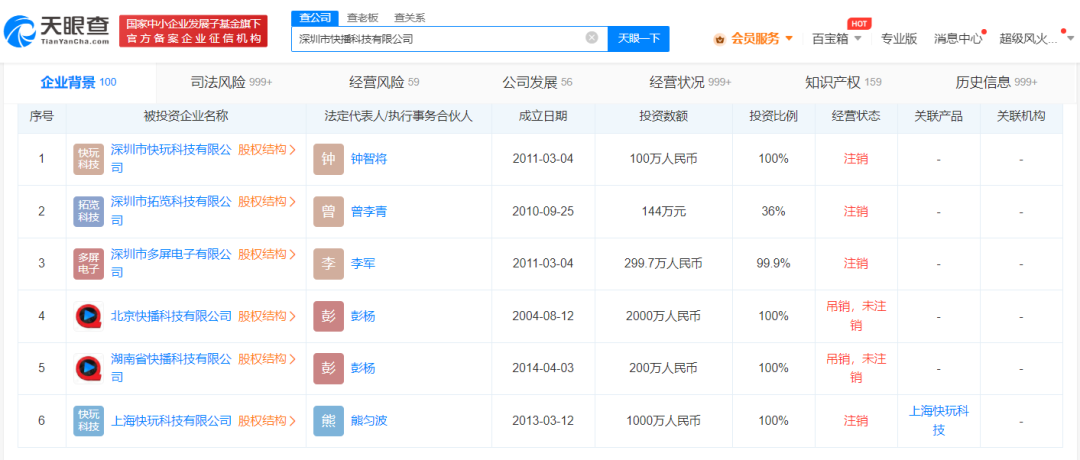Screen dimensions: 1080x460
Task: Open 彭杨 for 北京快播科技
Action: pos(363,316)
